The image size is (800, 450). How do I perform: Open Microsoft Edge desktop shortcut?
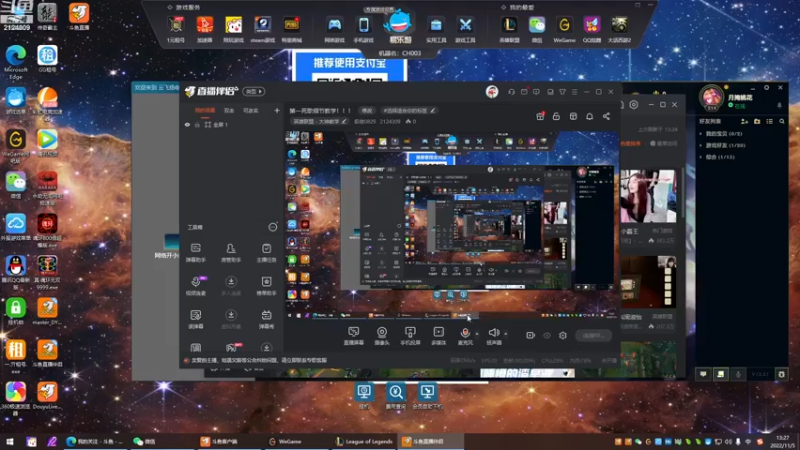(16, 62)
